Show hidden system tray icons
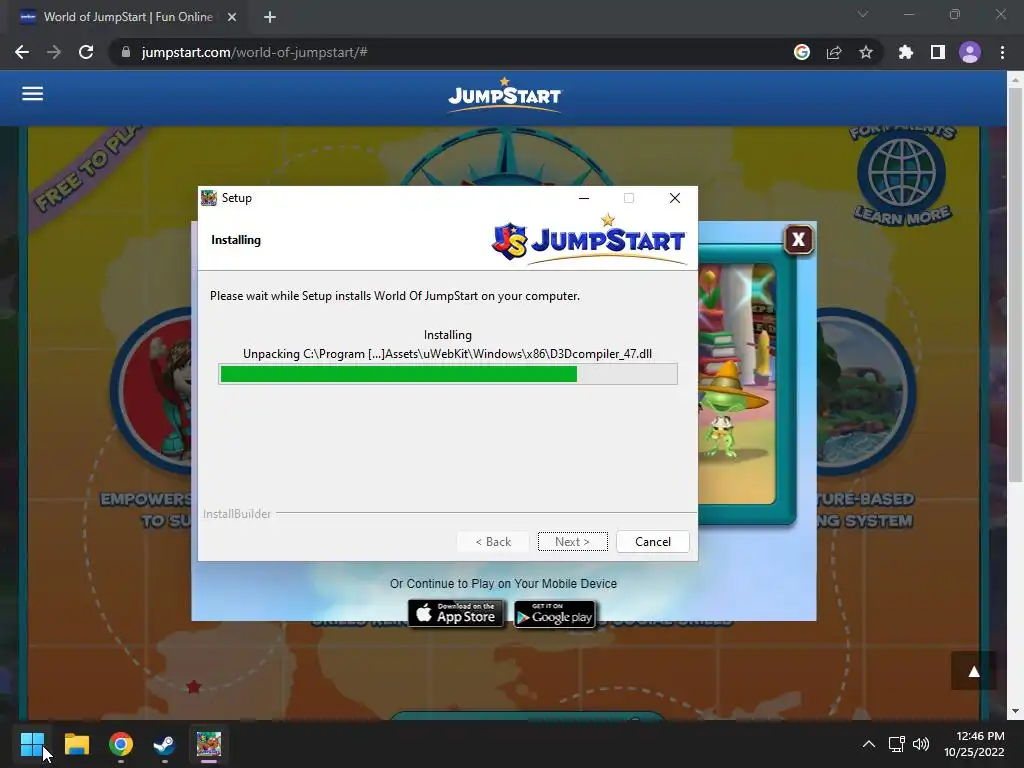This screenshot has height=768, width=1024. pos(869,744)
